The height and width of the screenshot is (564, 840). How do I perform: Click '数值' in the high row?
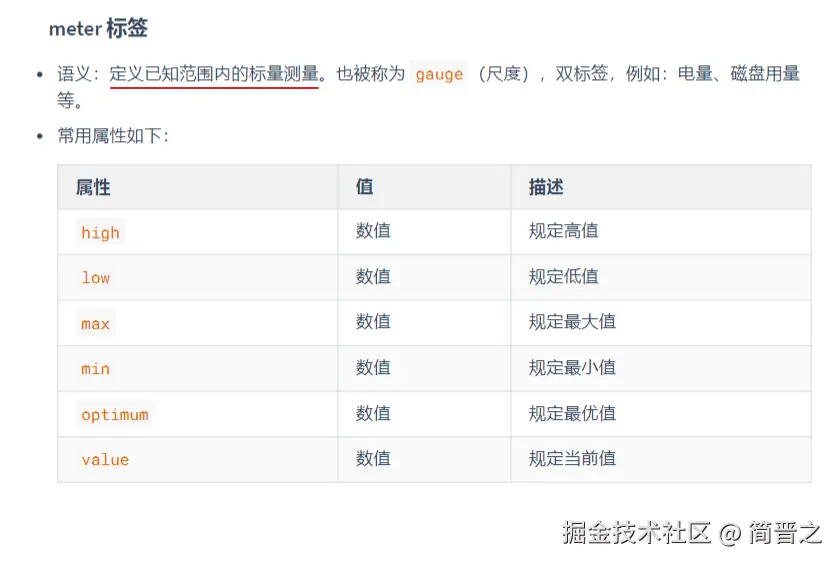373,231
